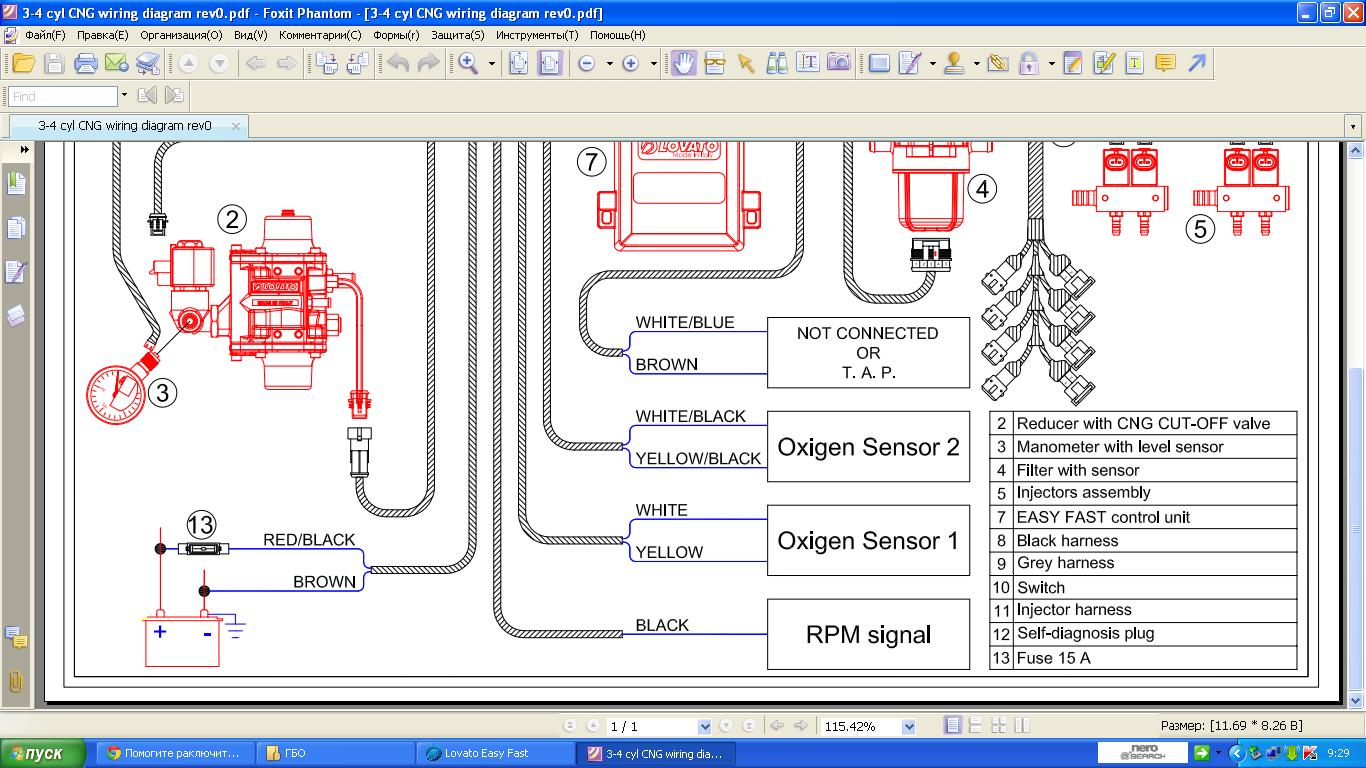Switch to ГБО folder taskbar item
The image size is (1366, 768).
click(x=336, y=753)
